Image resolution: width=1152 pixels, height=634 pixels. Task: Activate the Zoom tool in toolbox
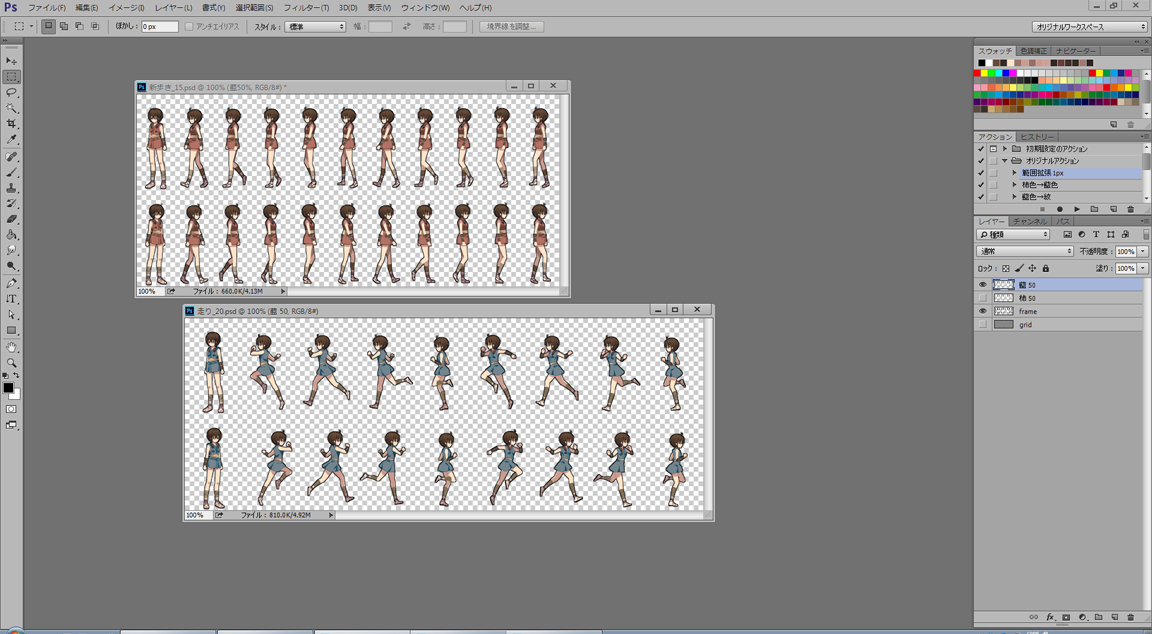[12, 363]
